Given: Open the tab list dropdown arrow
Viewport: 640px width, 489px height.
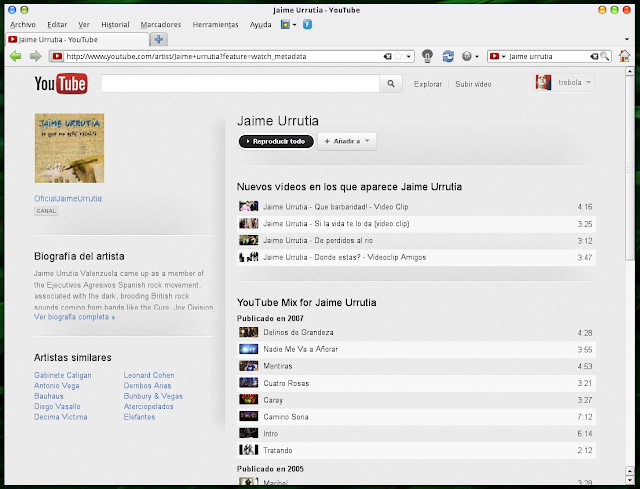Looking at the screenshot, I should (627, 39).
